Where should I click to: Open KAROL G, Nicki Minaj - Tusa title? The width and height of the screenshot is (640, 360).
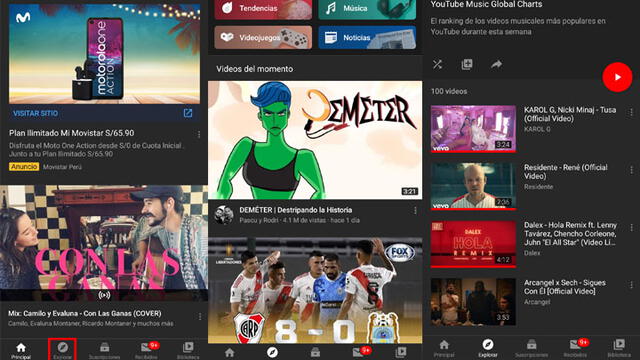[x=570, y=114]
